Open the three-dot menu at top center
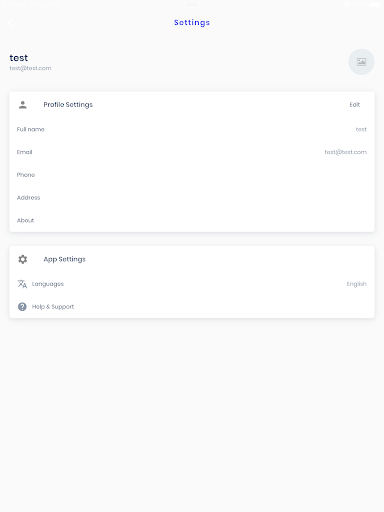The height and width of the screenshot is (512, 384). 192,5
